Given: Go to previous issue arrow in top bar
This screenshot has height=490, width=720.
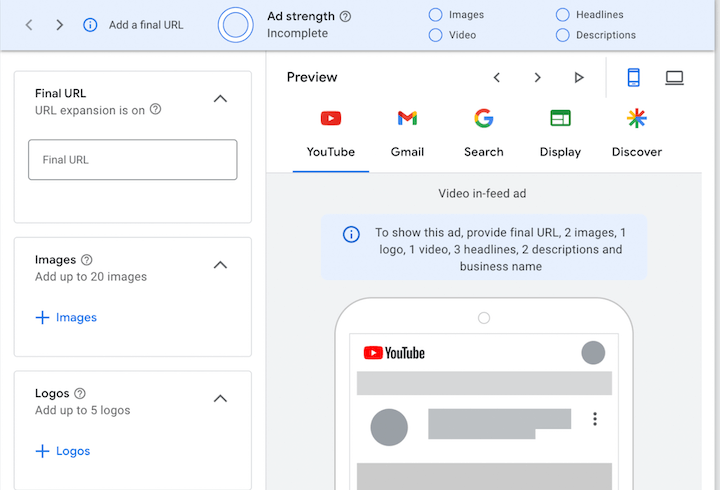Looking at the screenshot, I should click(29, 25).
